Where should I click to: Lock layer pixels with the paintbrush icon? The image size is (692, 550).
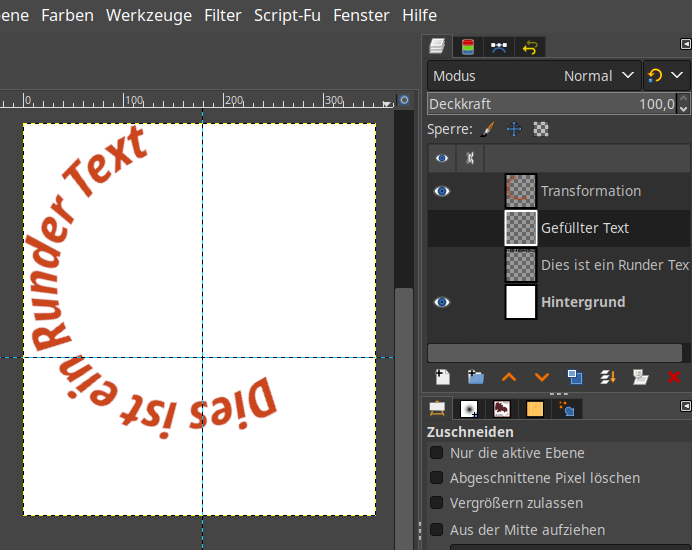point(488,129)
